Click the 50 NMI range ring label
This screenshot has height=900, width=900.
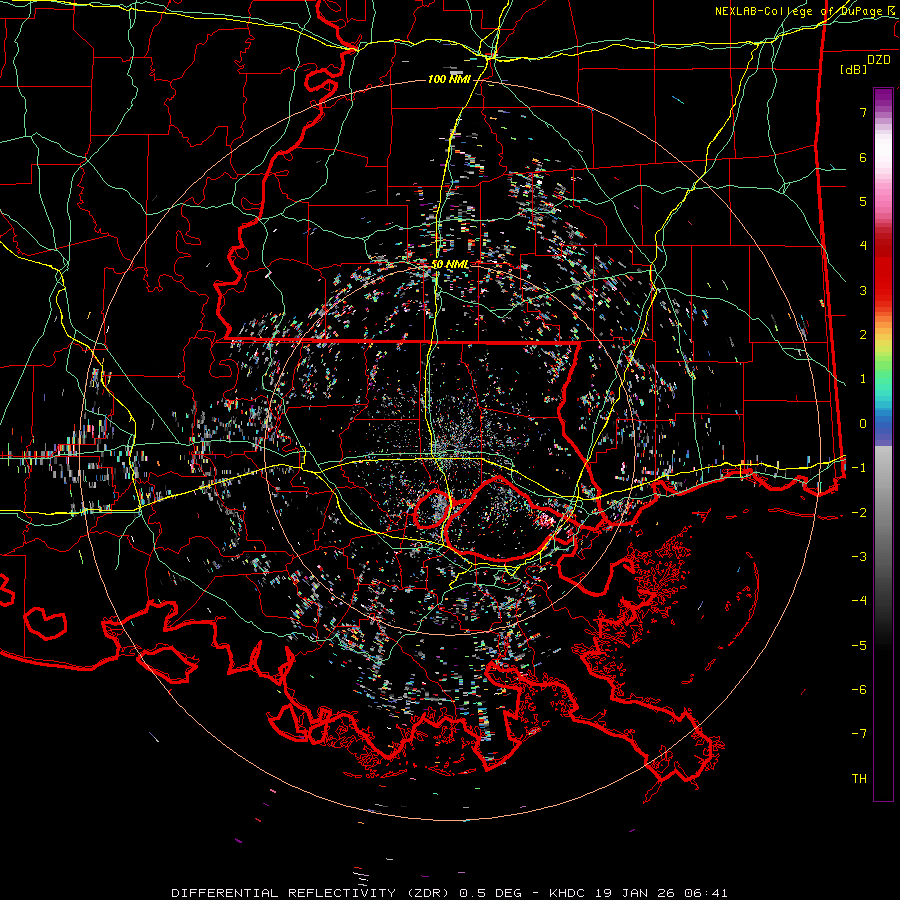(449, 265)
